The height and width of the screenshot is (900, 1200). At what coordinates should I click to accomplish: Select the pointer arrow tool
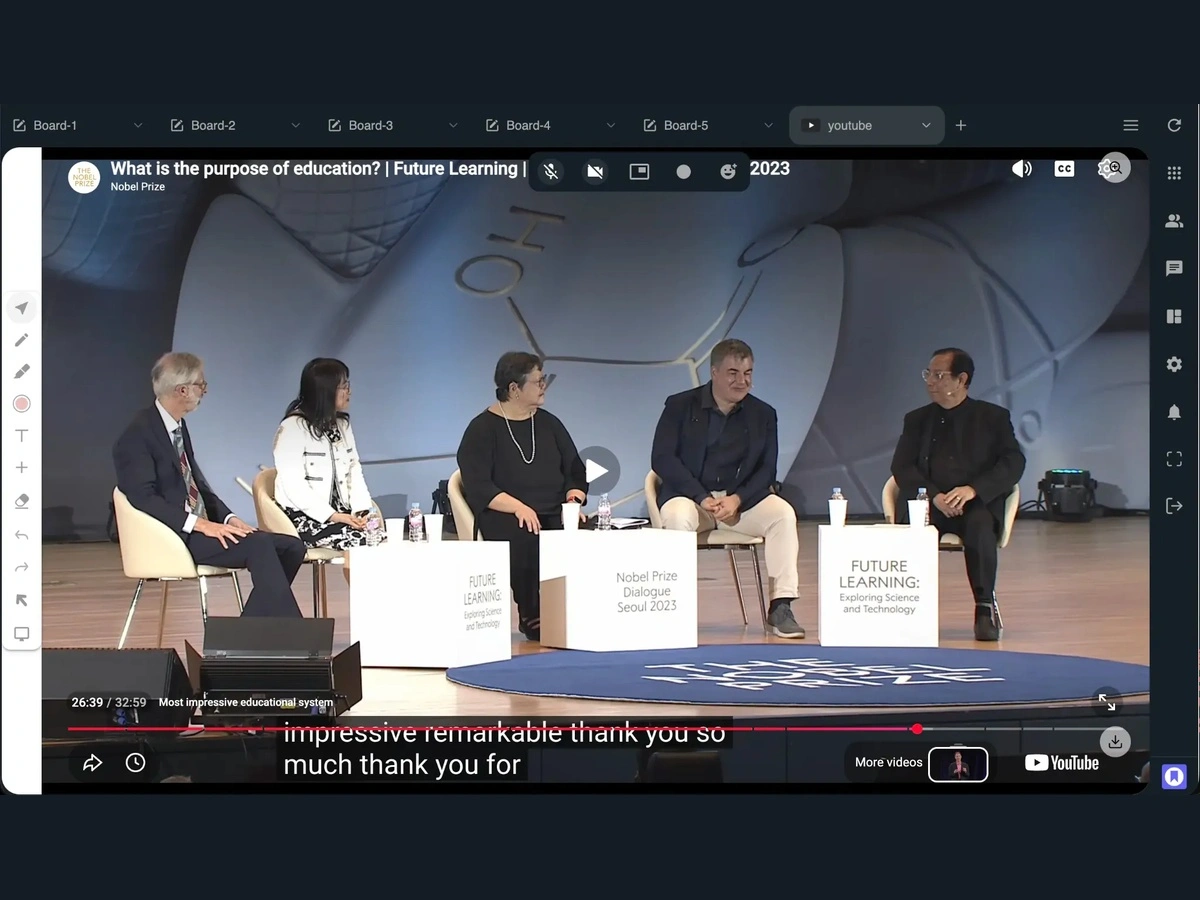click(x=21, y=308)
